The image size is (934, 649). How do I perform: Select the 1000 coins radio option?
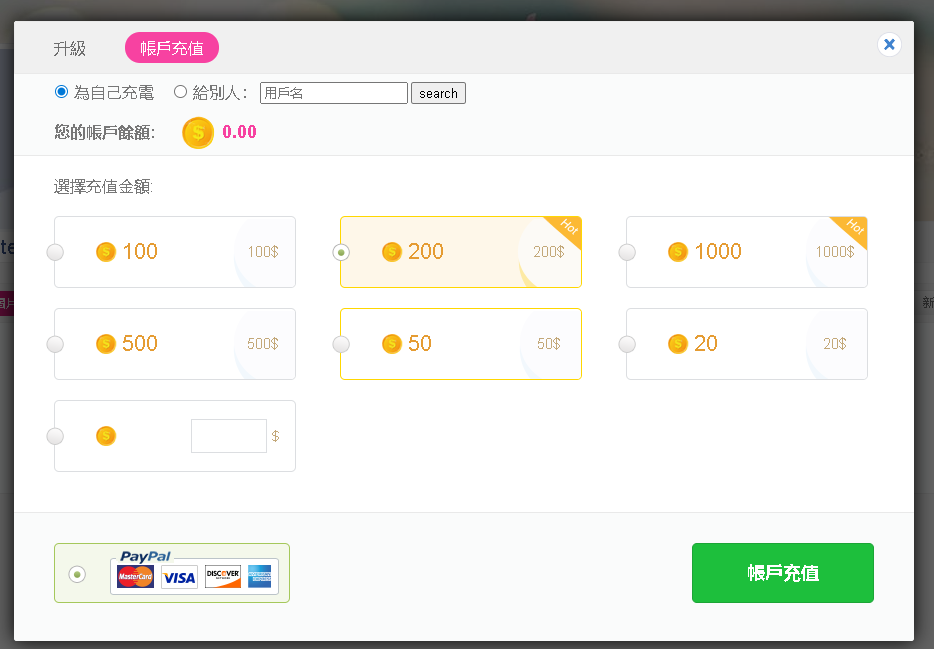pos(627,252)
